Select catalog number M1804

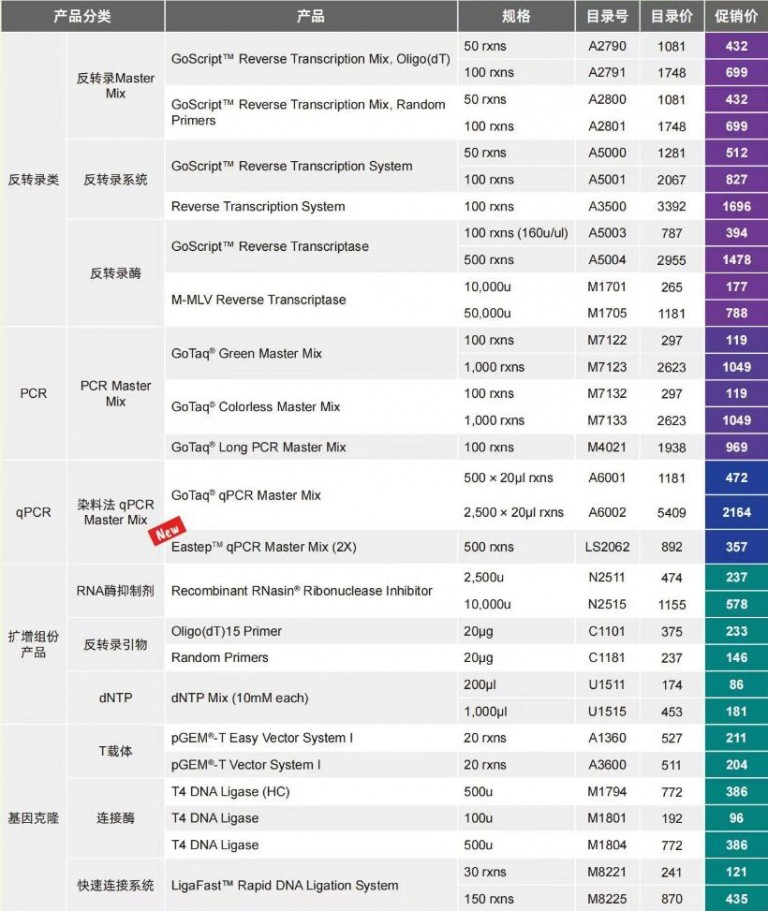607,845
